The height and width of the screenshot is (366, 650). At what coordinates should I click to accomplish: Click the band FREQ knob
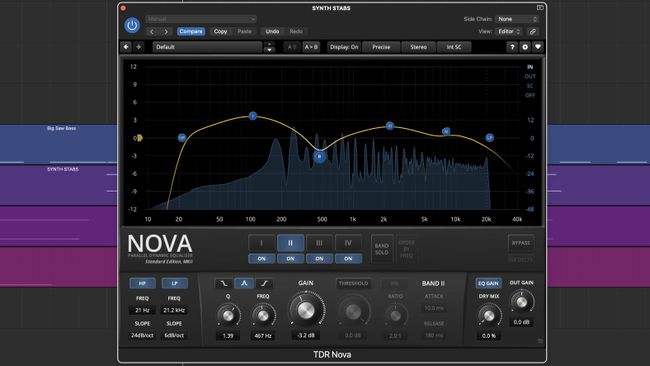pyautogui.click(x=263, y=316)
